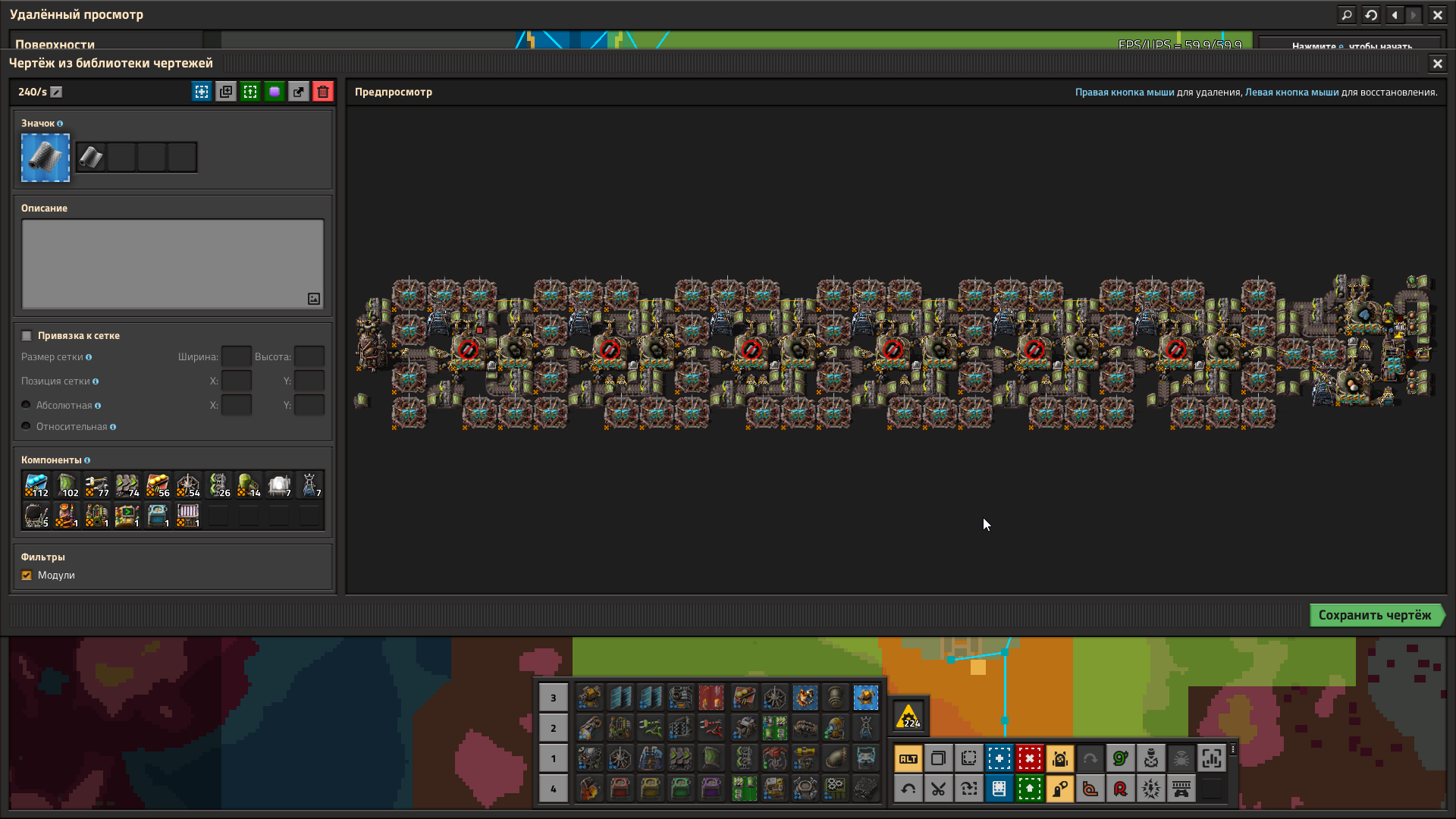Click the red letter R shortcut
This screenshot has width=1456, height=819.
1121,789
